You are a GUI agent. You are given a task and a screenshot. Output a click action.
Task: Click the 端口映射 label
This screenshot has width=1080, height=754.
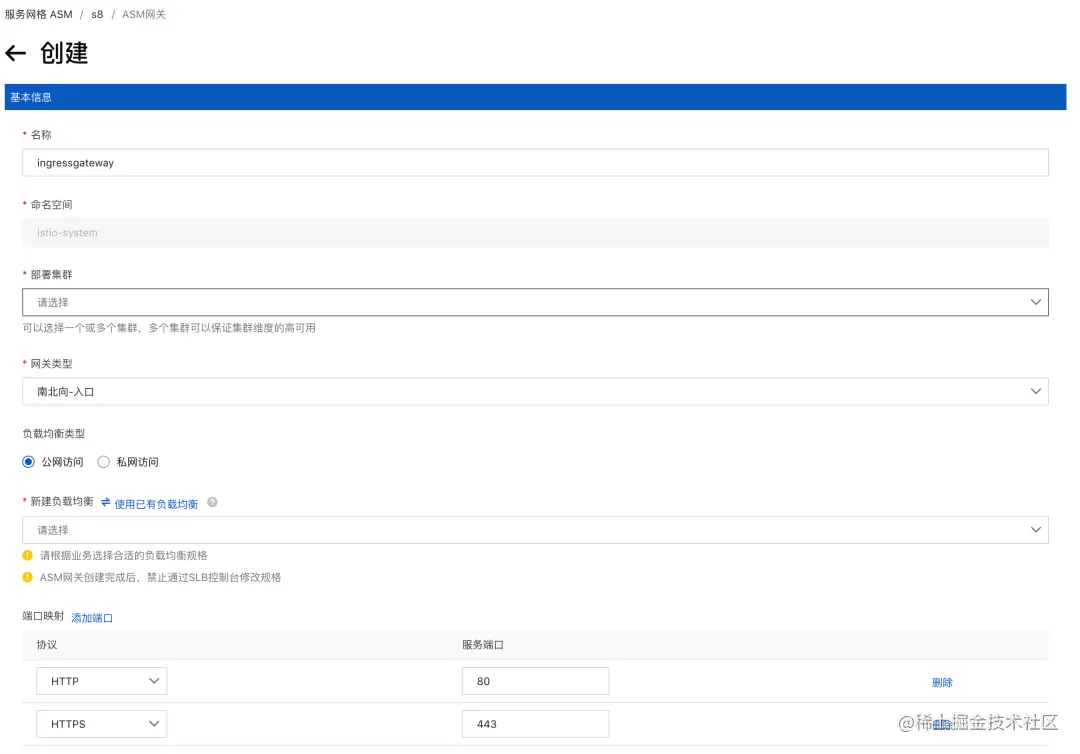43,616
